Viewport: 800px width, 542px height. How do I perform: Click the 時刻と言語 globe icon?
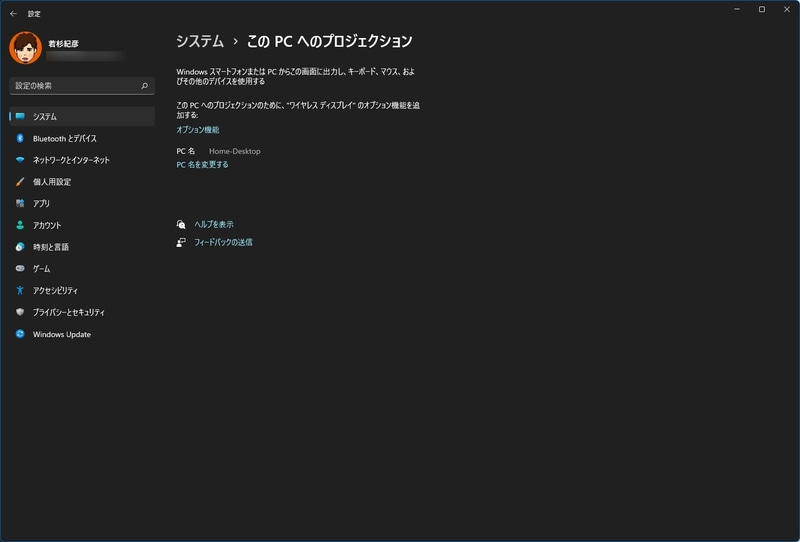pos(20,247)
